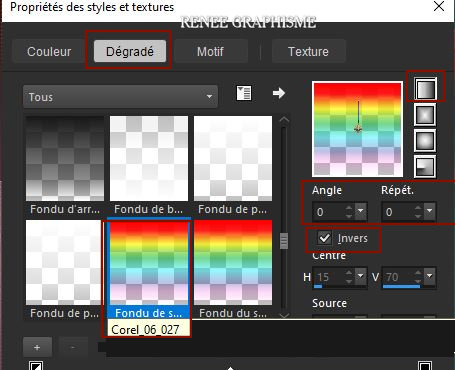This screenshot has width=455, height=370.
Task: Click the rainbow gradient preview box
Action: 357,129
